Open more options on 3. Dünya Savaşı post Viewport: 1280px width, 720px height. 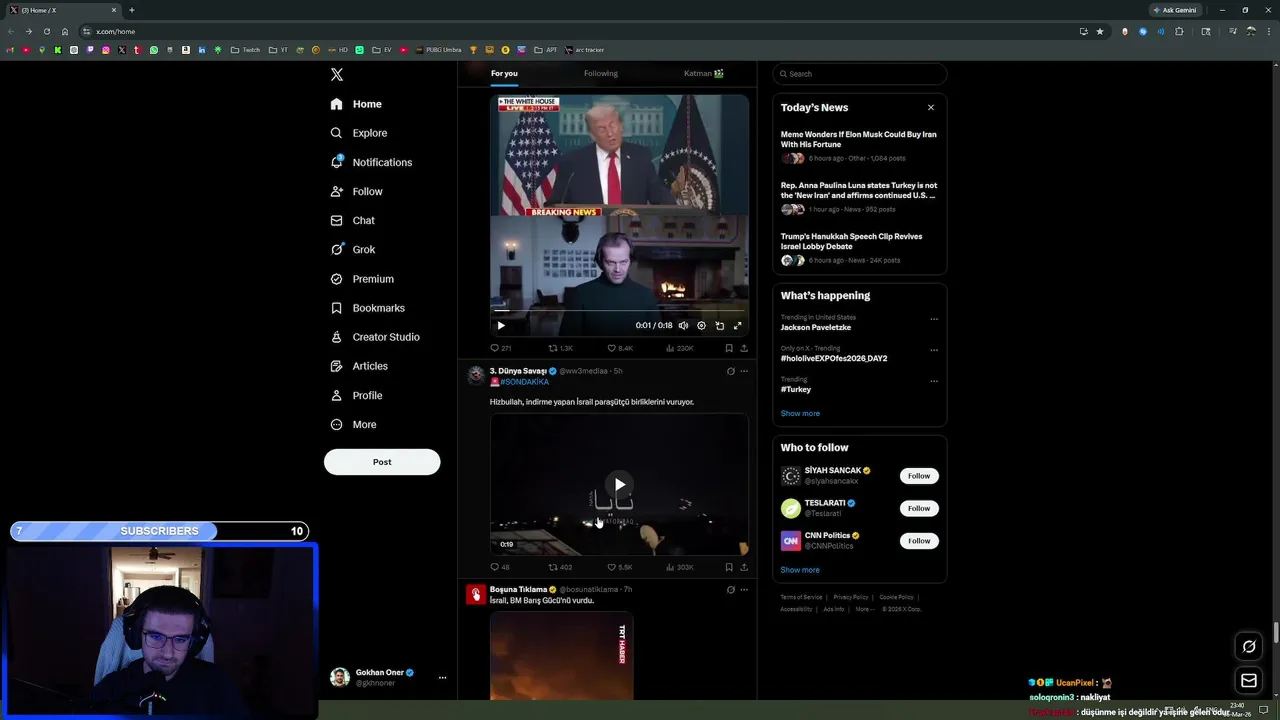(744, 371)
